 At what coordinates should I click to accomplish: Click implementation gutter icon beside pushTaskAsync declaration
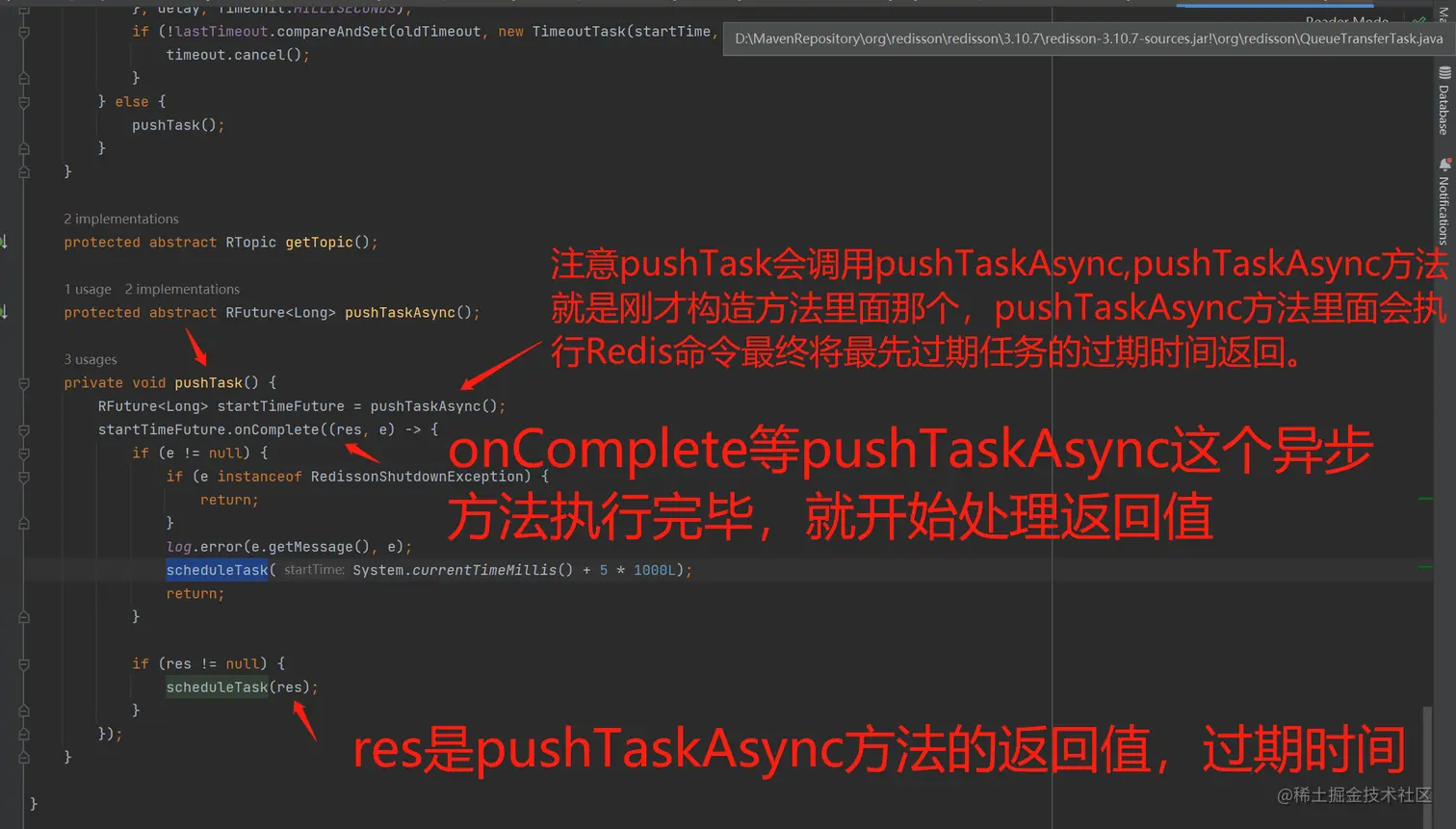[x=5, y=312]
